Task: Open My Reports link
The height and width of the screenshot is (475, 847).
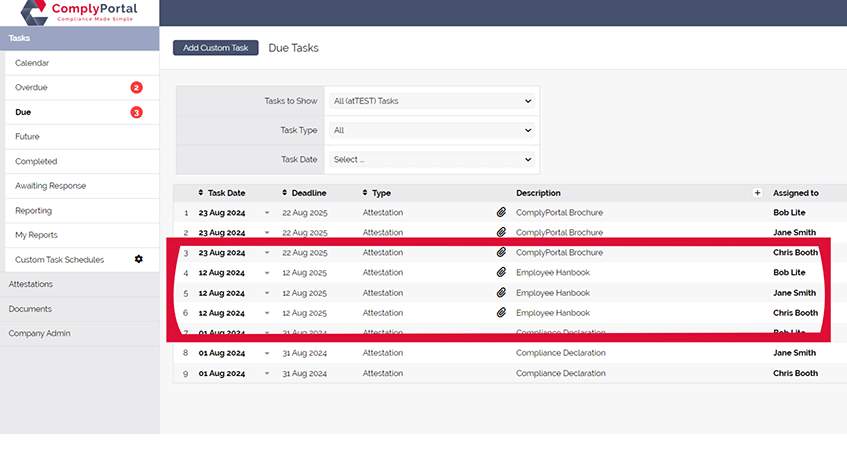Action: tap(36, 235)
